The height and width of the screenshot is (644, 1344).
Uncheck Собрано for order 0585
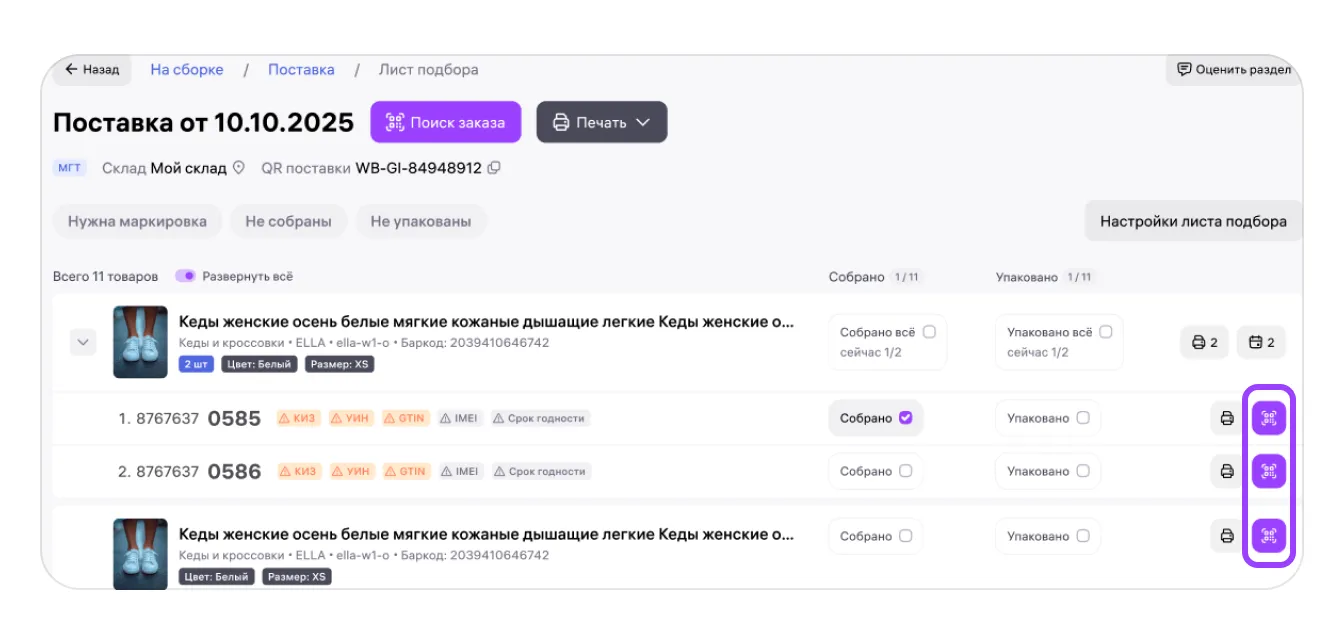(906, 418)
